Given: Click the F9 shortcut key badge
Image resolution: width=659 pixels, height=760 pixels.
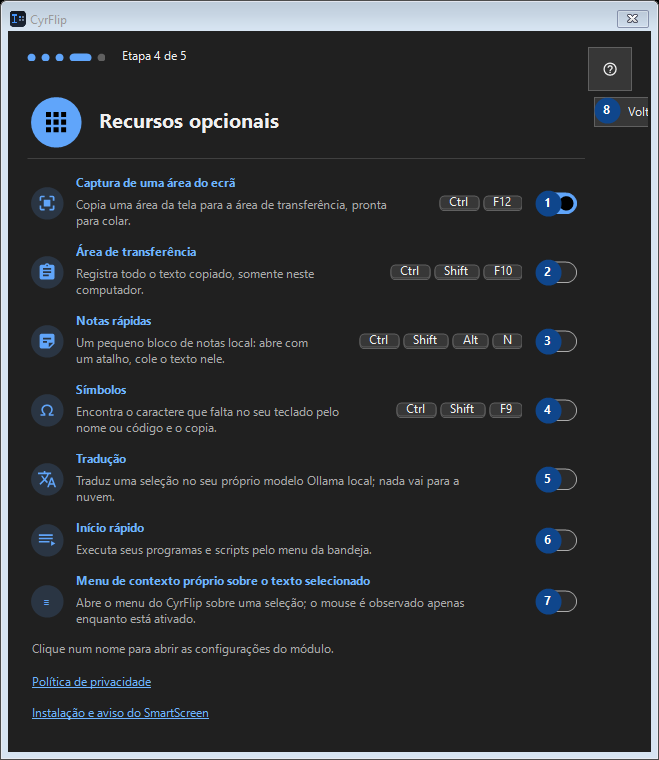Looking at the screenshot, I should (x=506, y=410).
